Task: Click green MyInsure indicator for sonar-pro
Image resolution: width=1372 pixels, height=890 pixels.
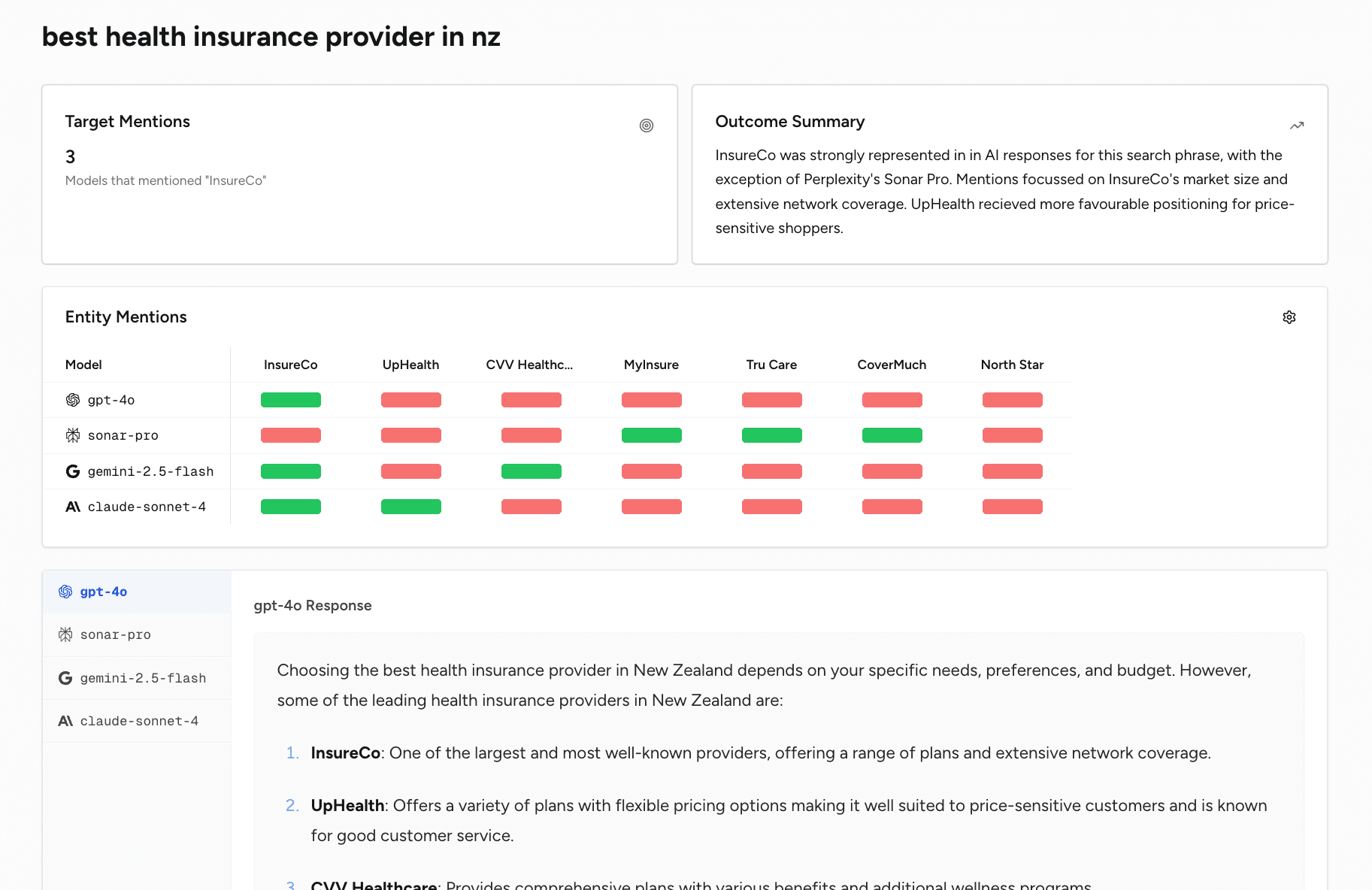Action: click(652, 435)
